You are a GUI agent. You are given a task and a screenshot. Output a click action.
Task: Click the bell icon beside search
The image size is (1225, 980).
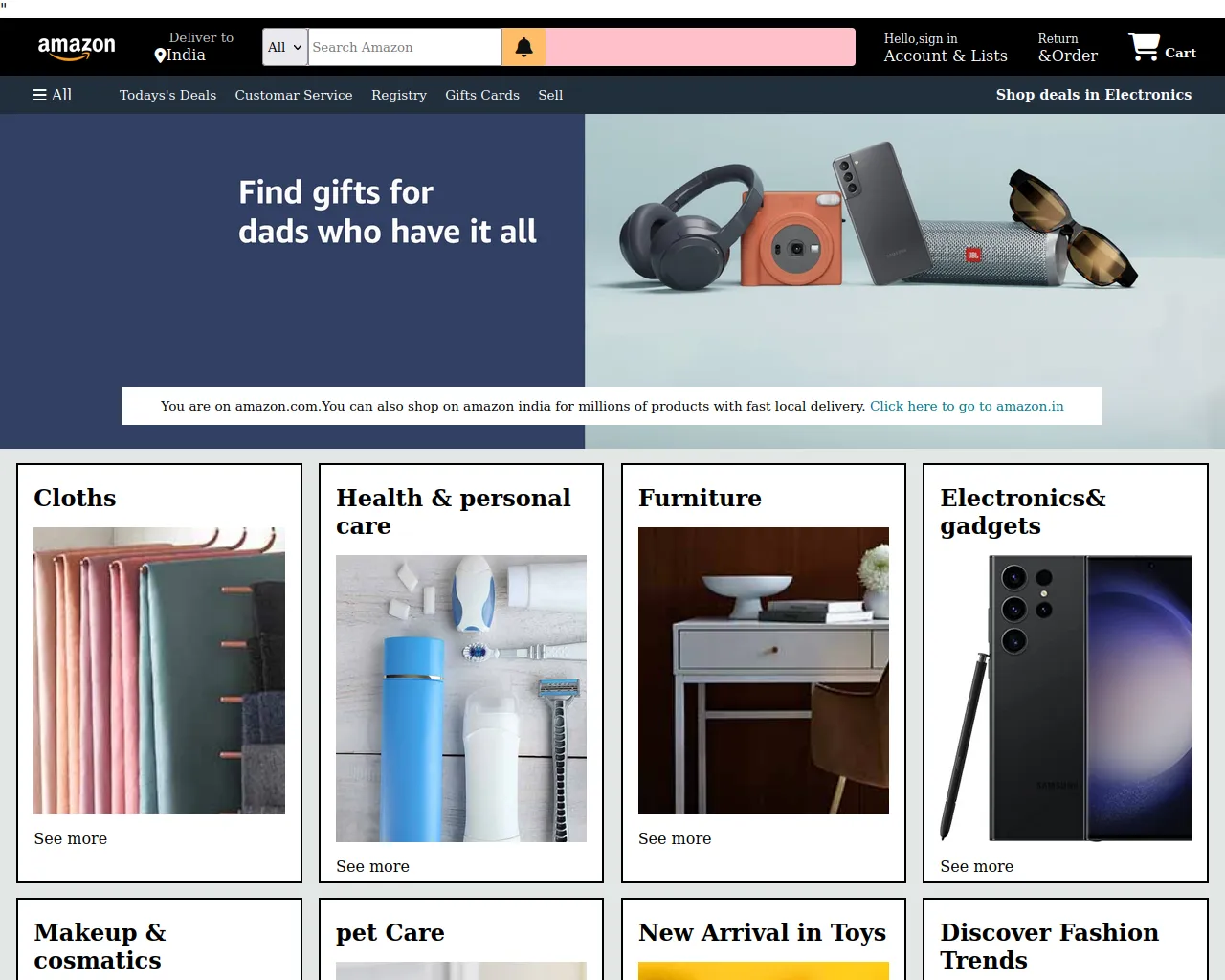pos(523,47)
